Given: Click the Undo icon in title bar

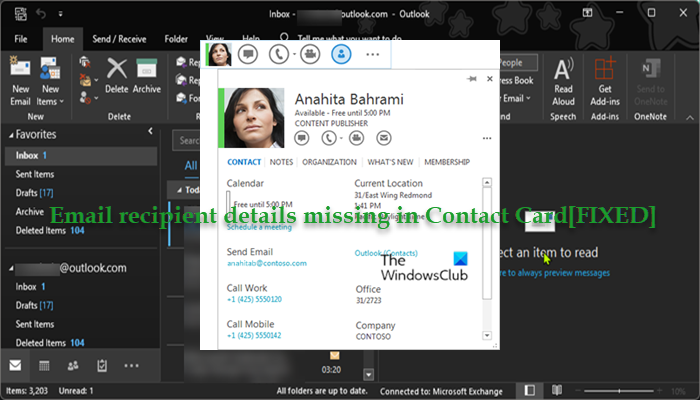Looking at the screenshot, I should [x=41, y=14].
